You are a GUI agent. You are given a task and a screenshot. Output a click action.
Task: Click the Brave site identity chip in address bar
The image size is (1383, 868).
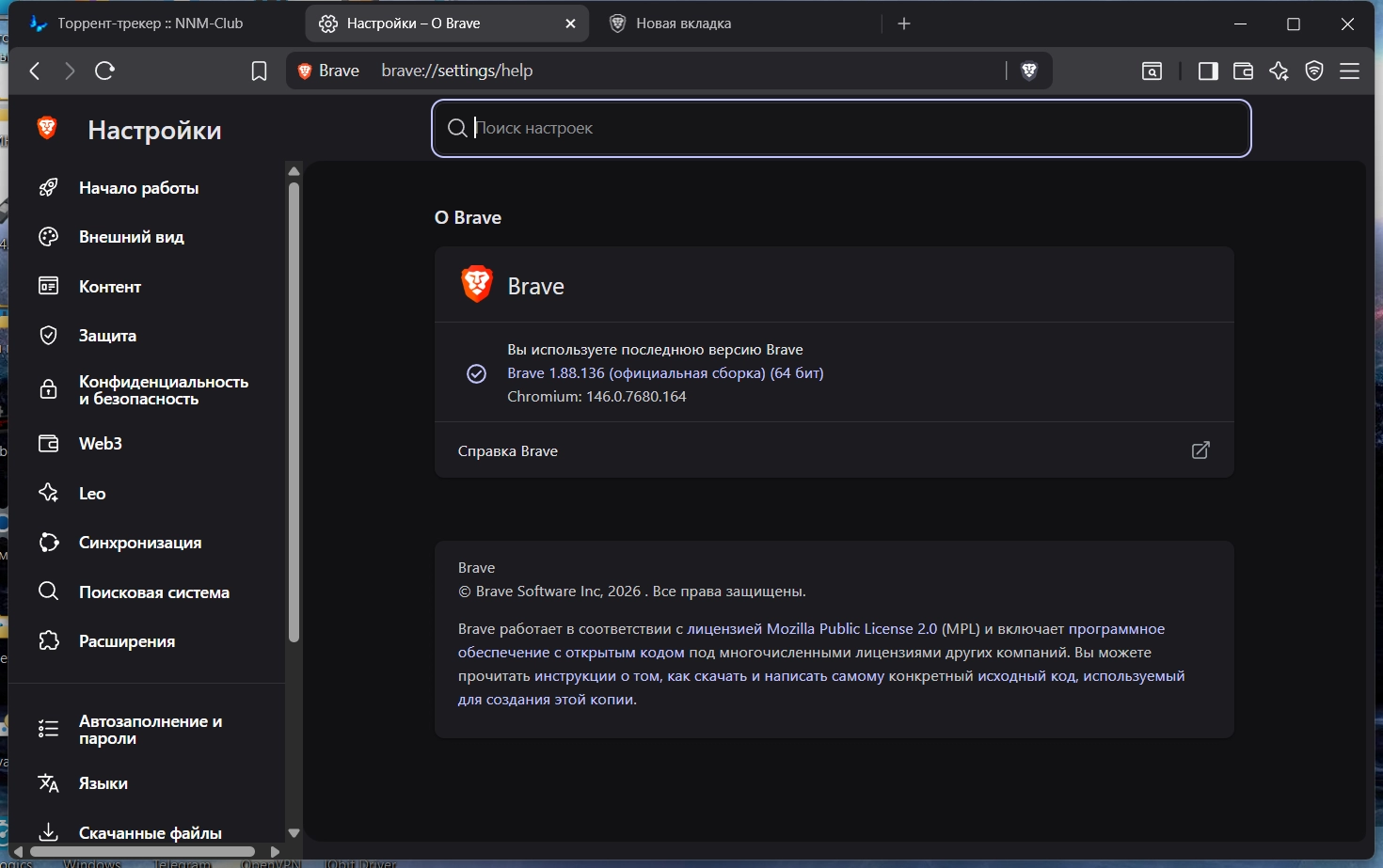tap(328, 71)
